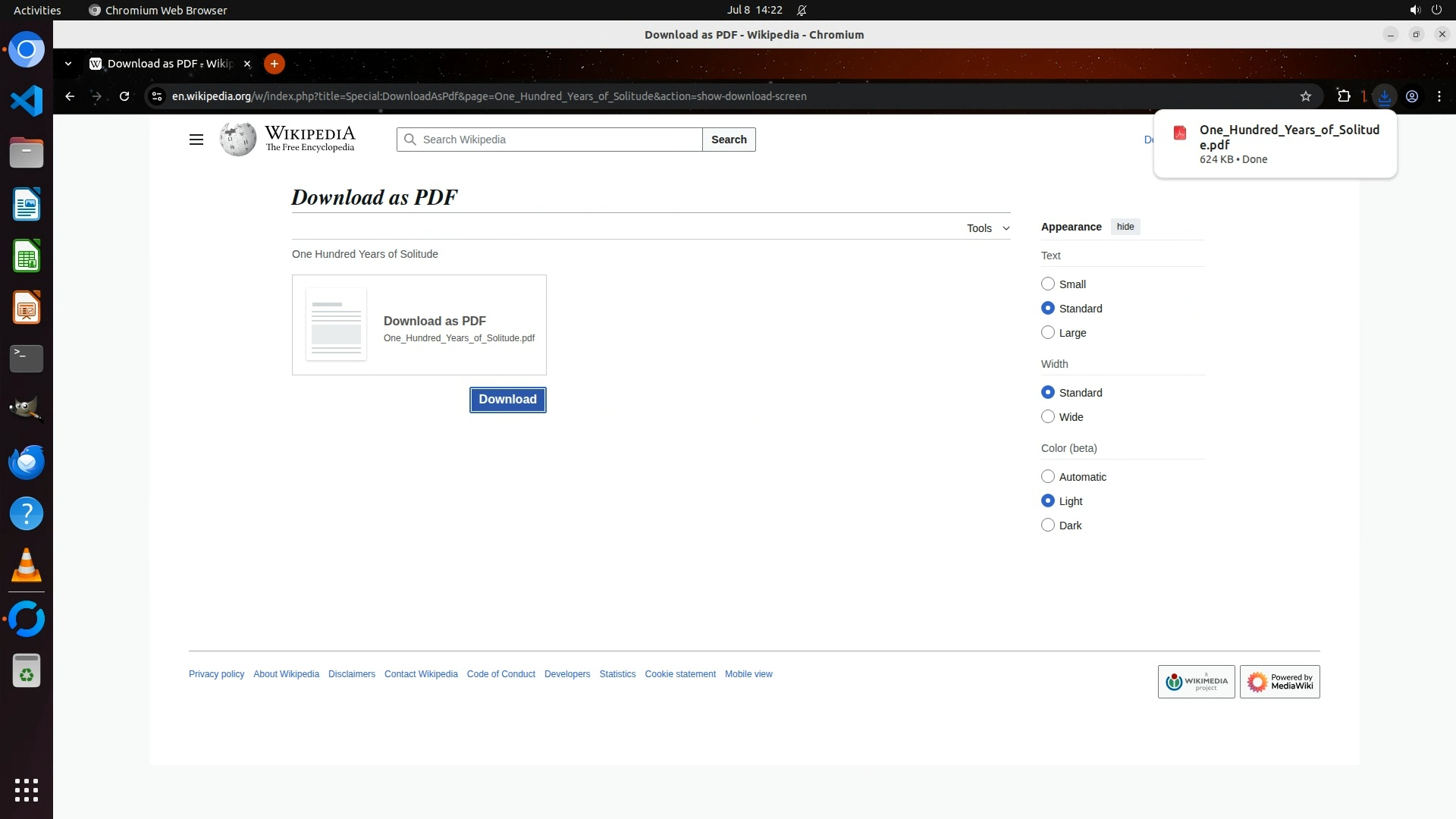Image resolution: width=1456 pixels, height=819 pixels.
Task: Open the Privacy policy link
Action: [216, 674]
